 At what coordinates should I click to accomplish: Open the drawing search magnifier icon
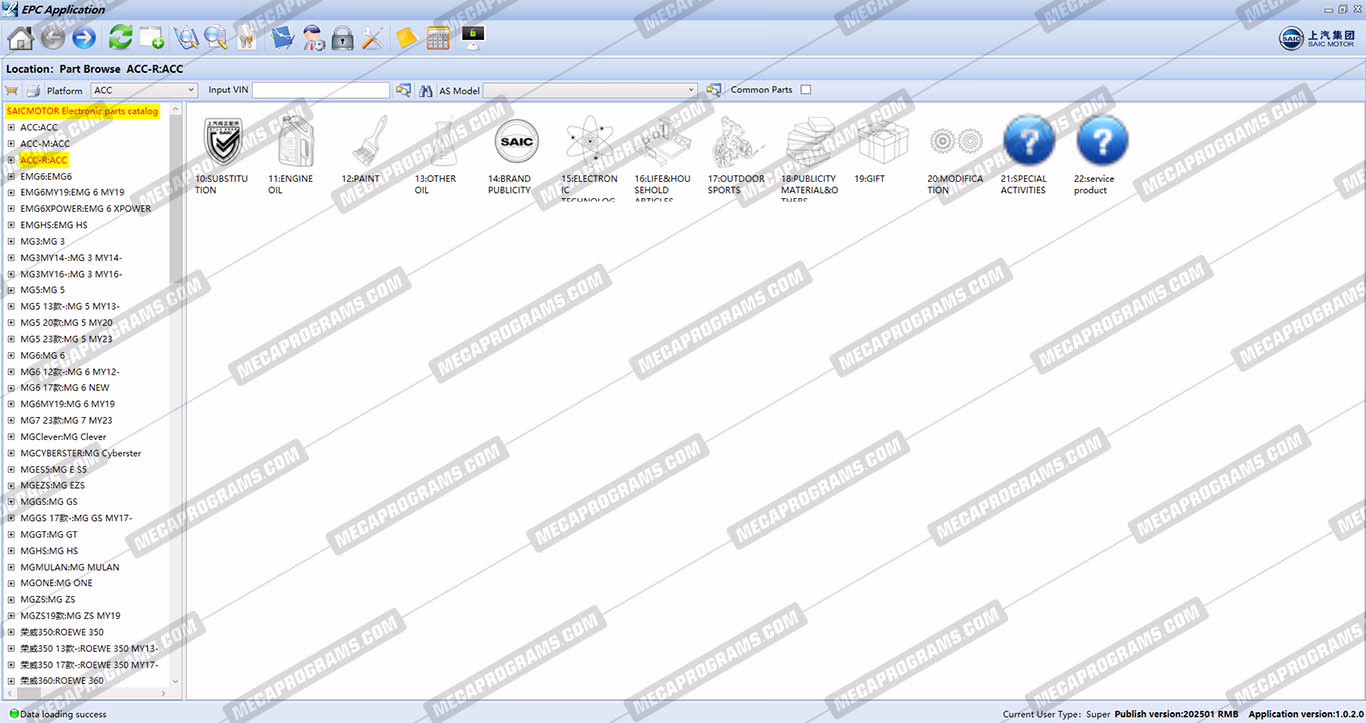(x=186, y=38)
